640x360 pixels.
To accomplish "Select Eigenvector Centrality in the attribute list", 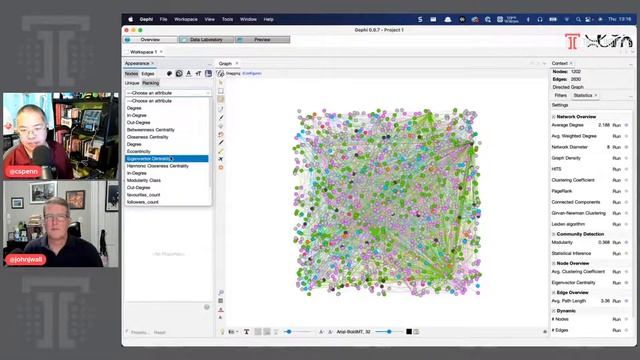I will pos(167,158).
